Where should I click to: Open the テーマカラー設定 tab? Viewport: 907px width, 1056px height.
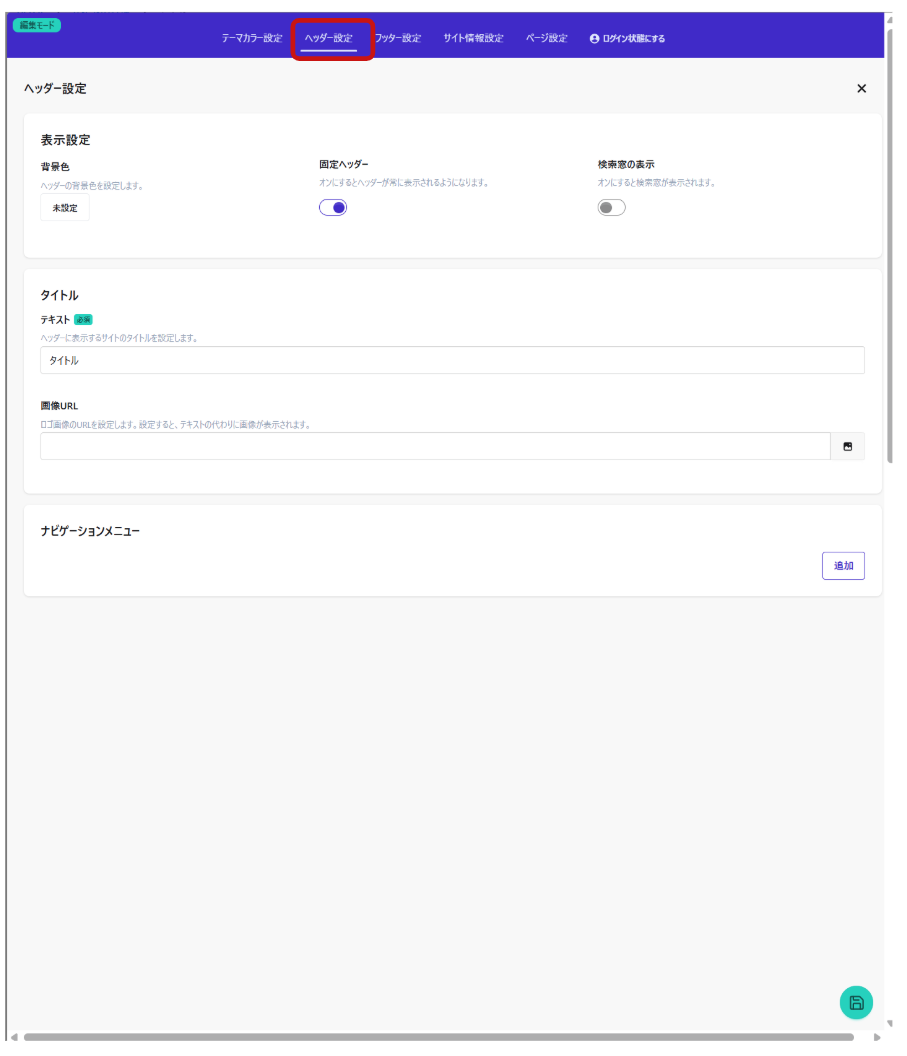click(252, 39)
